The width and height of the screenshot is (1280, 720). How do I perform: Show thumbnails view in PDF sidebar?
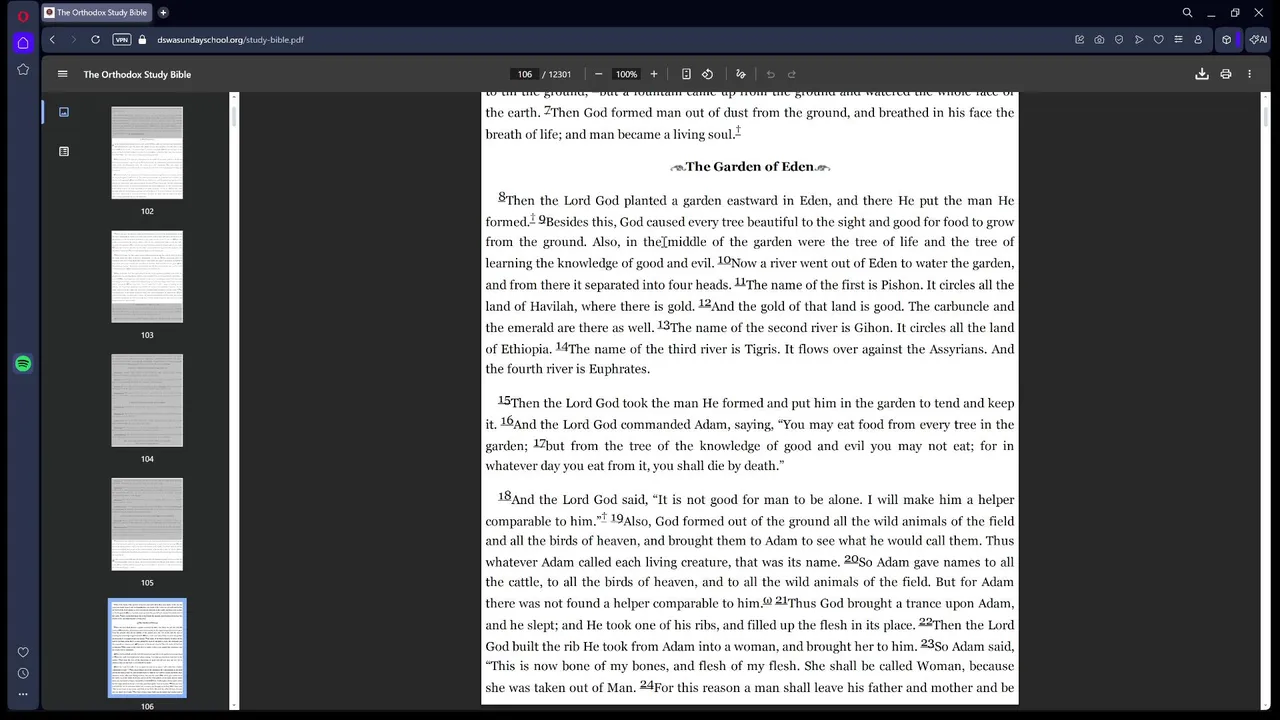click(x=64, y=112)
